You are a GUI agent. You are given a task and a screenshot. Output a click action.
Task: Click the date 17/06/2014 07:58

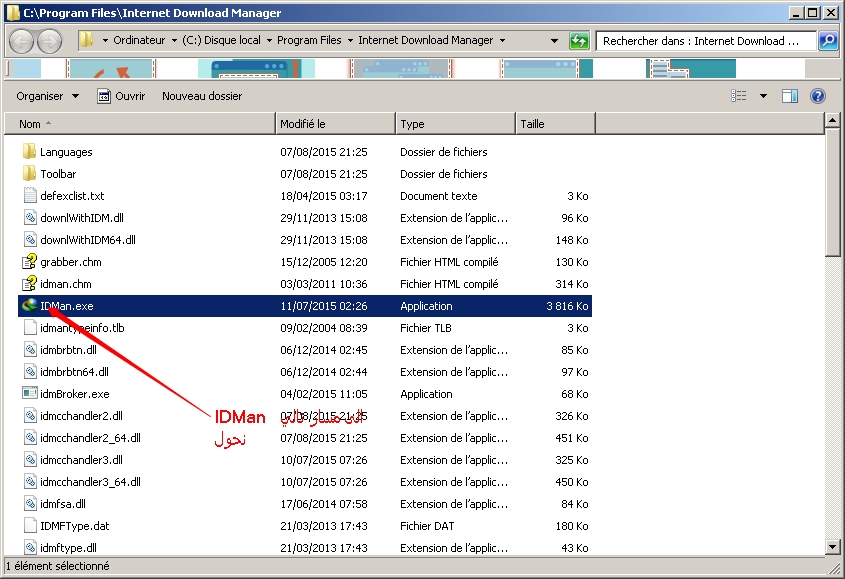[x=324, y=504]
